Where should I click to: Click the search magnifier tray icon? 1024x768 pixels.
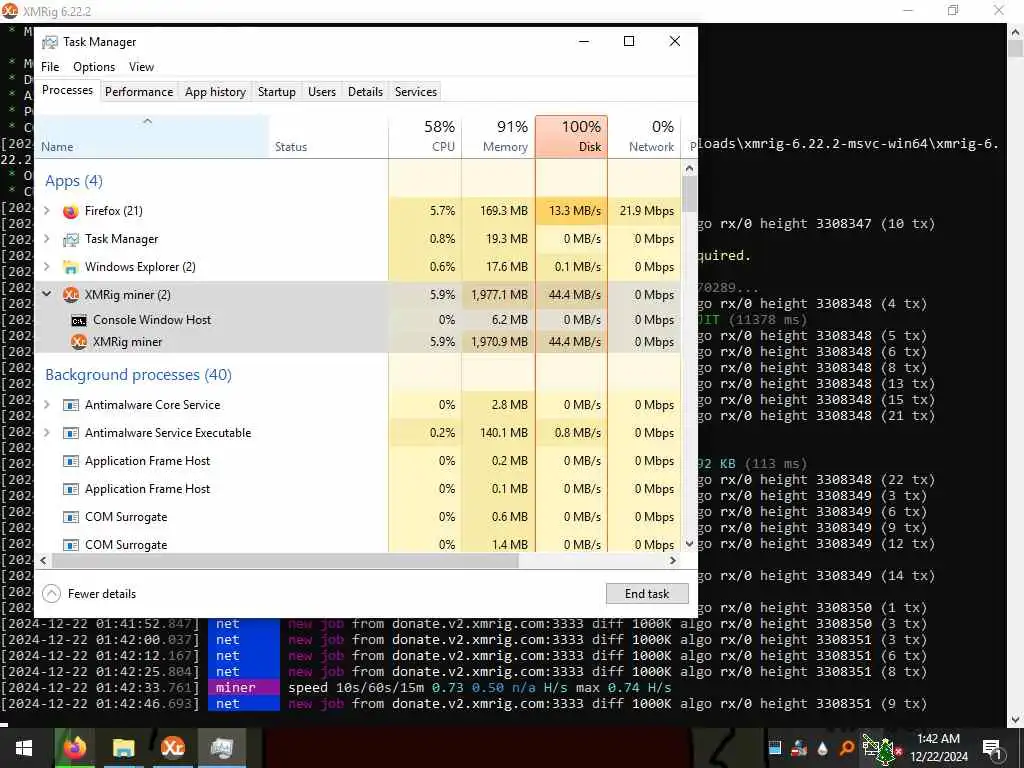click(x=846, y=748)
